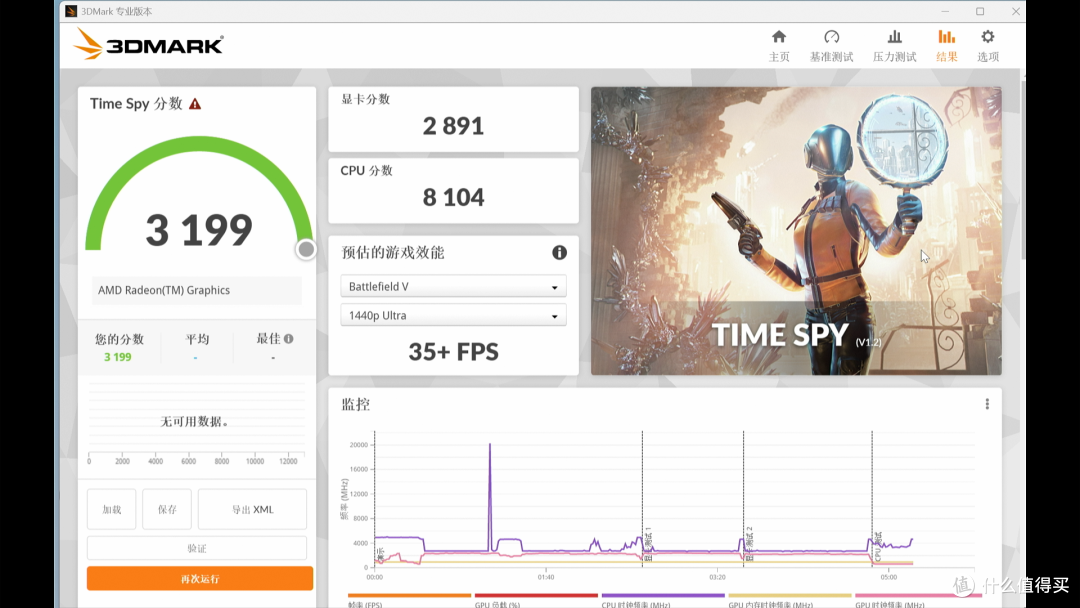Open the 选项 options tab

point(988,45)
